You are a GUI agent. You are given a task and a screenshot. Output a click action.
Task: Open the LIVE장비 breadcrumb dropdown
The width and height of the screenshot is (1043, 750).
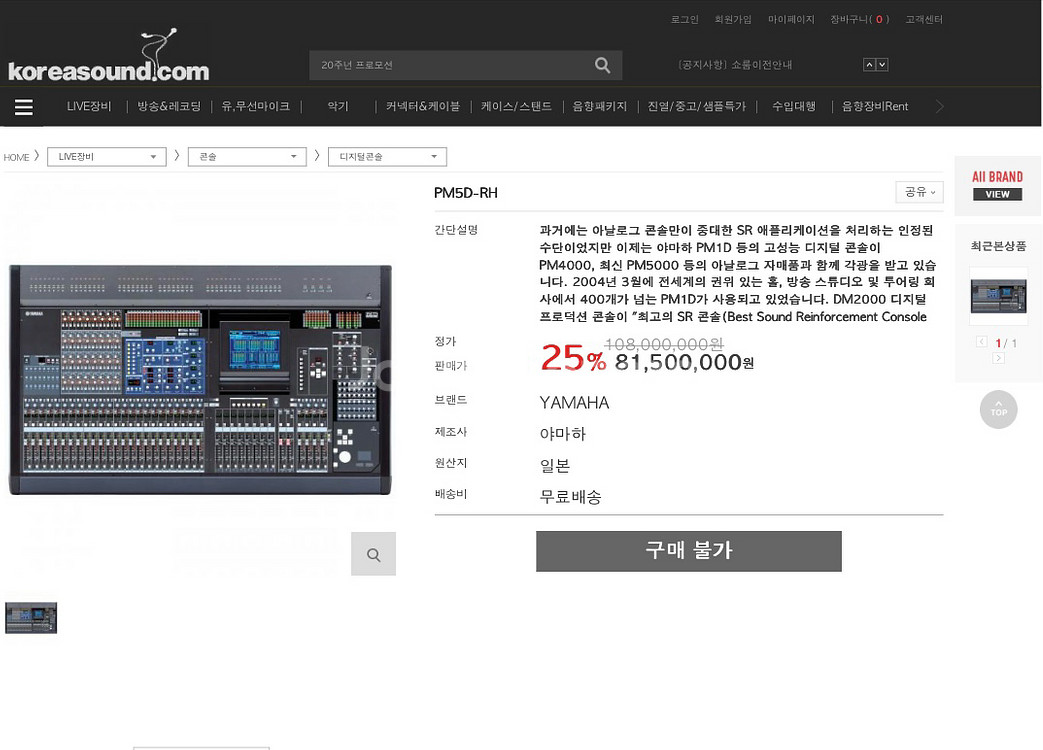106,156
